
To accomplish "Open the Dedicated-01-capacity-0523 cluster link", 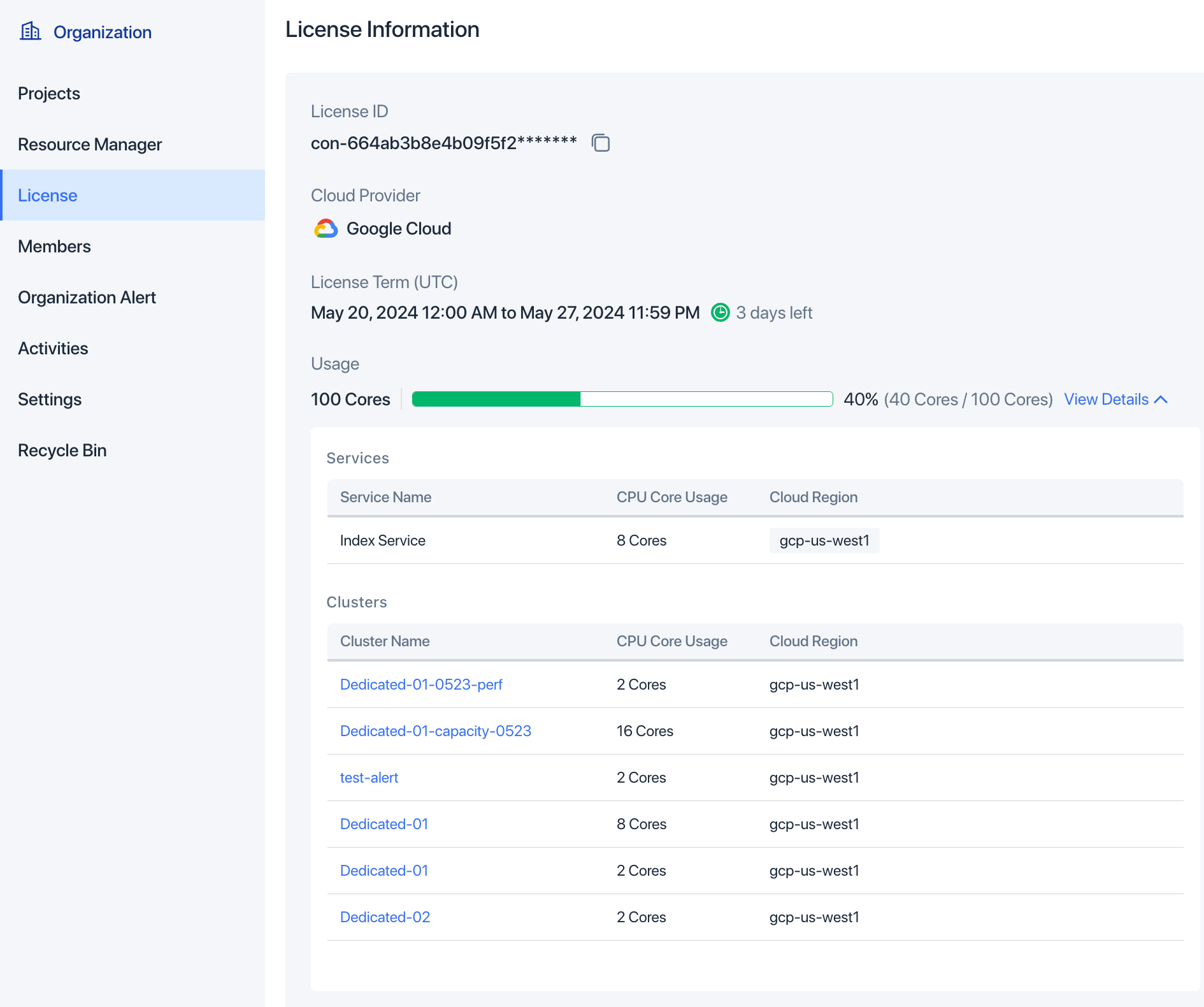I will pyautogui.click(x=436, y=731).
